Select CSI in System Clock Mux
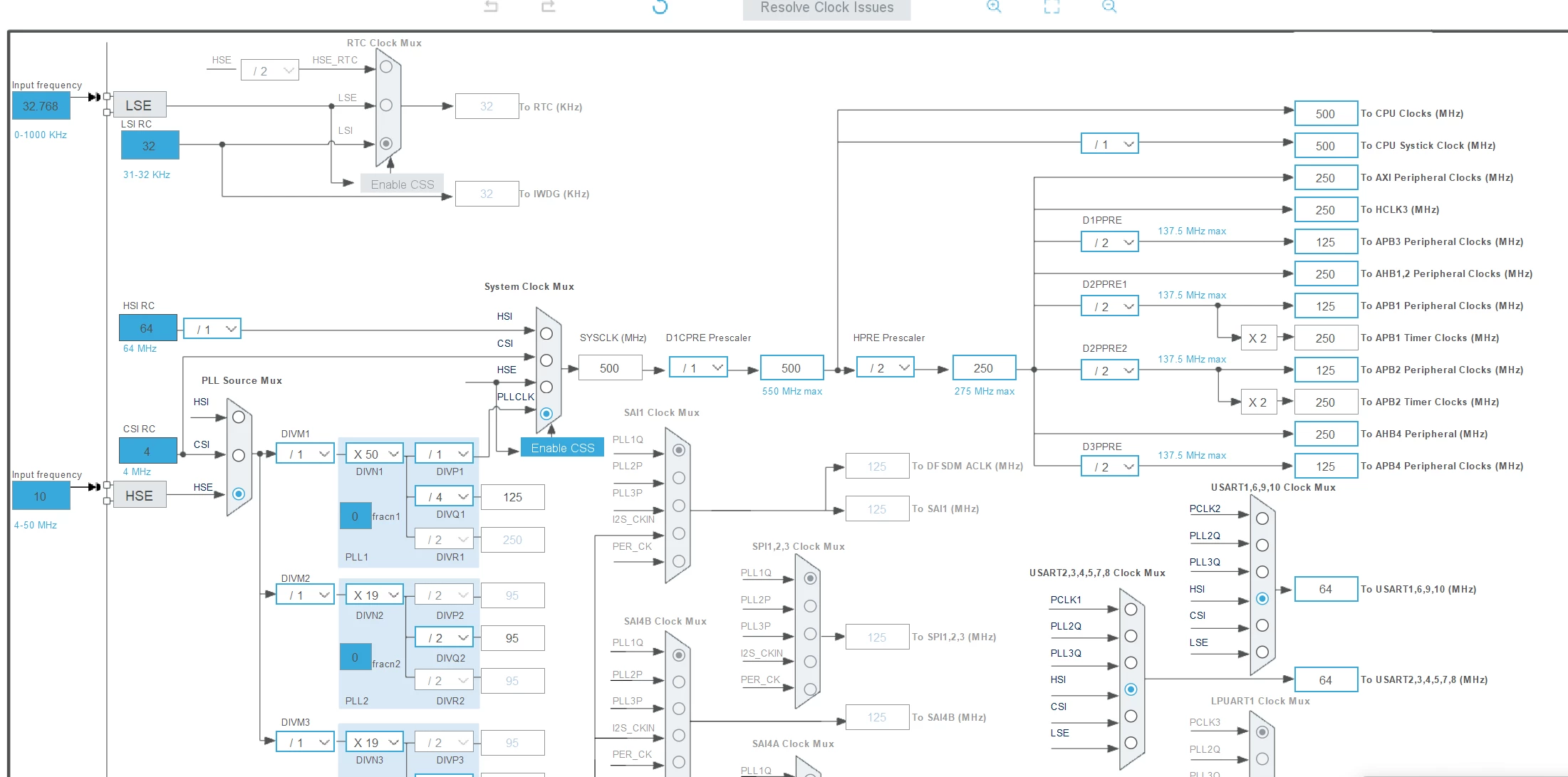 coord(546,360)
